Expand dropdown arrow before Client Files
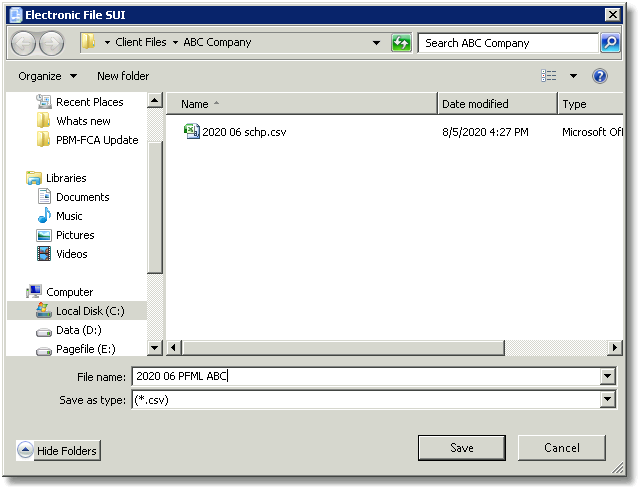641x491 pixels. click(107, 43)
